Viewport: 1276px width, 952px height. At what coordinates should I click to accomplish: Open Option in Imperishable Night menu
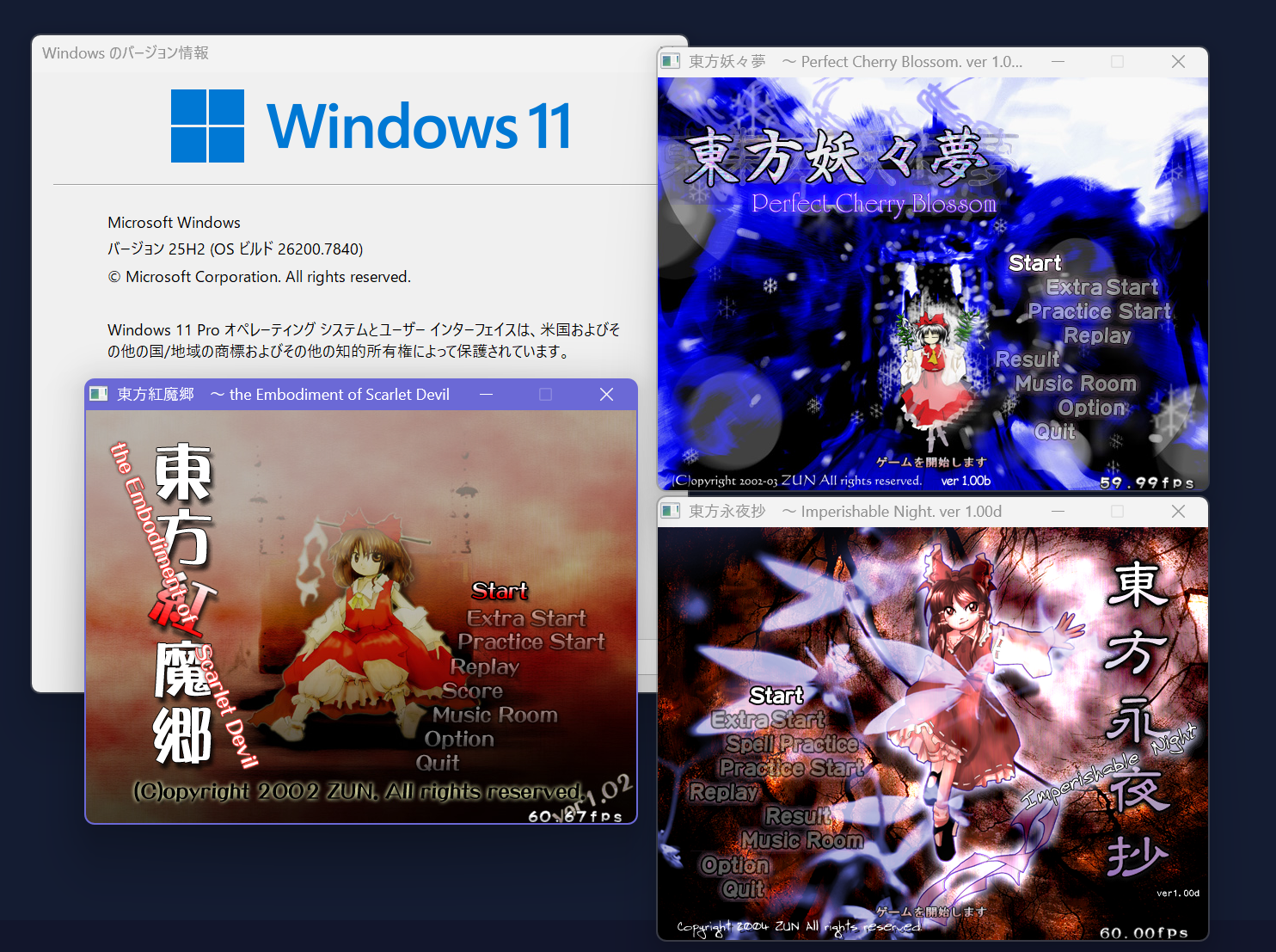[734, 865]
